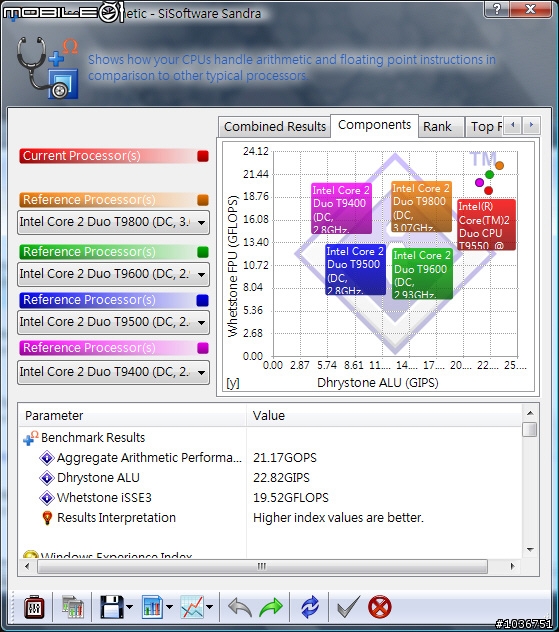Open the dropdown arrow next to bar chart icon
The height and width of the screenshot is (632, 559).
(169, 607)
